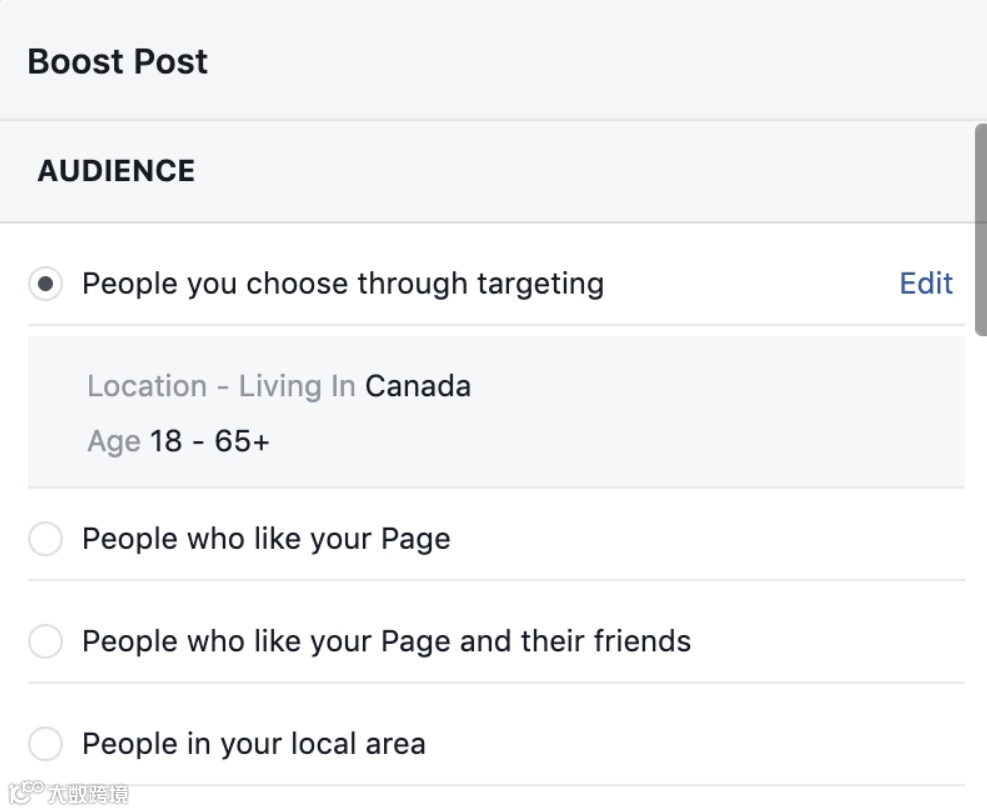Image resolution: width=987 pixels, height=812 pixels.
Task: Click the 18 - 65+ age range value
Action: click(210, 441)
